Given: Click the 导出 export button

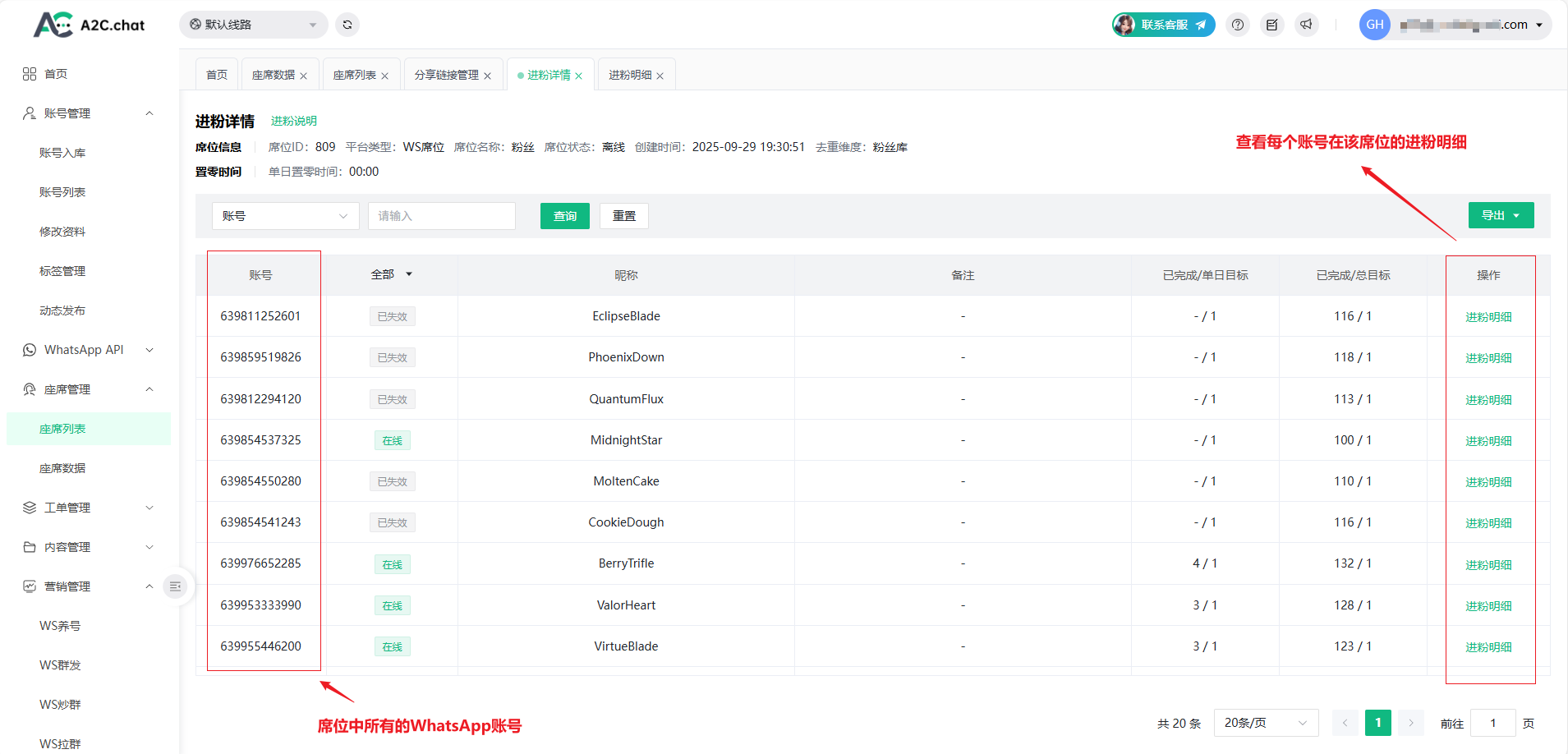Looking at the screenshot, I should tap(1501, 215).
